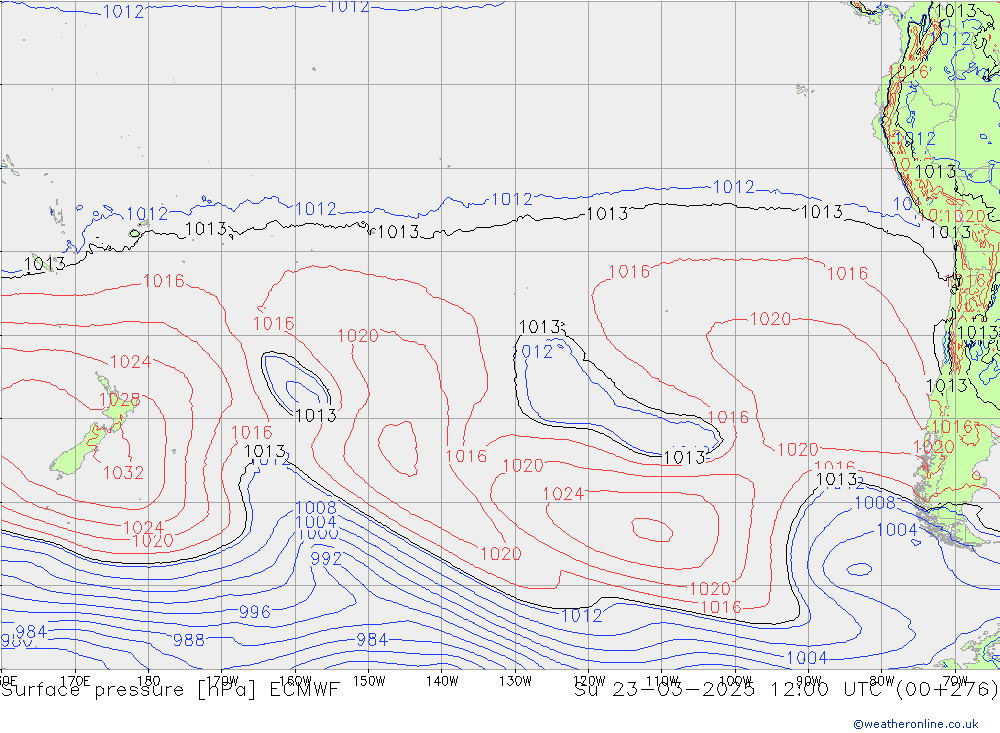Click the 70W longitude axis label

click(x=955, y=681)
